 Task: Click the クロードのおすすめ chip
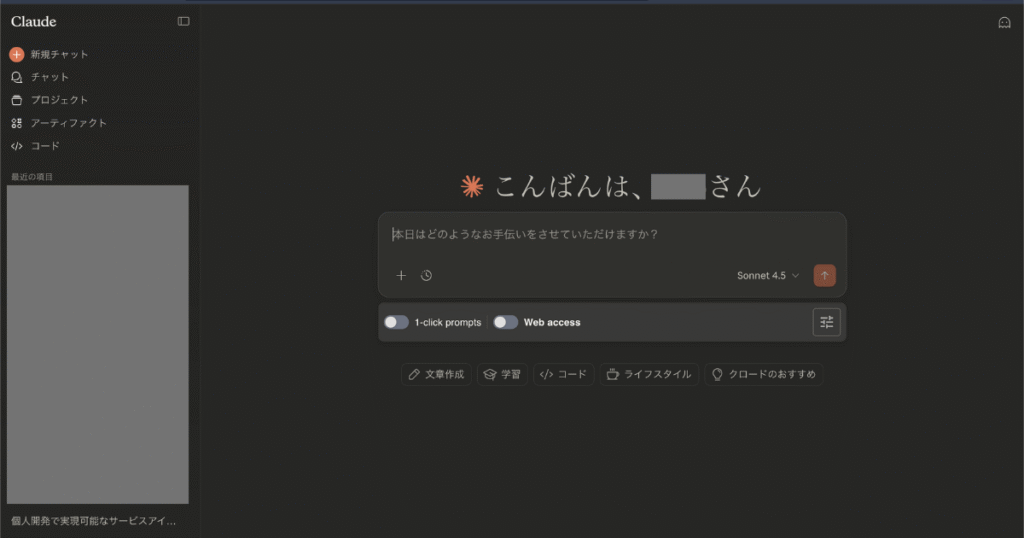click(x=763, y=374)
